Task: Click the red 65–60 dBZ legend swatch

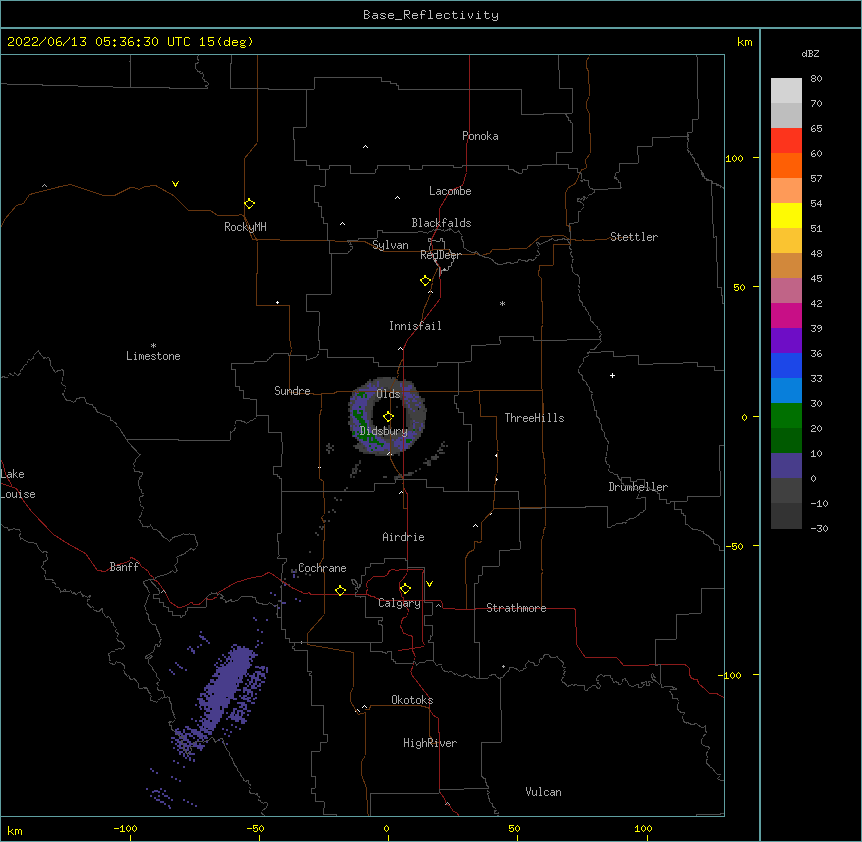Action: [786, 140]
